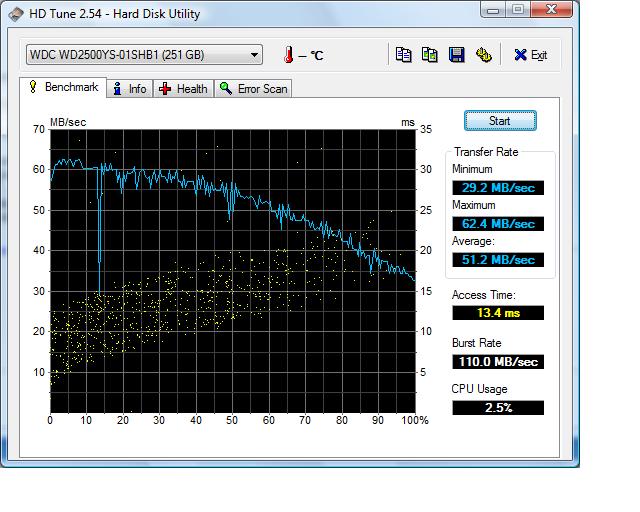Maximize the HD Tune window
This screenshot has width=640, height=512.
pos(517,11)
